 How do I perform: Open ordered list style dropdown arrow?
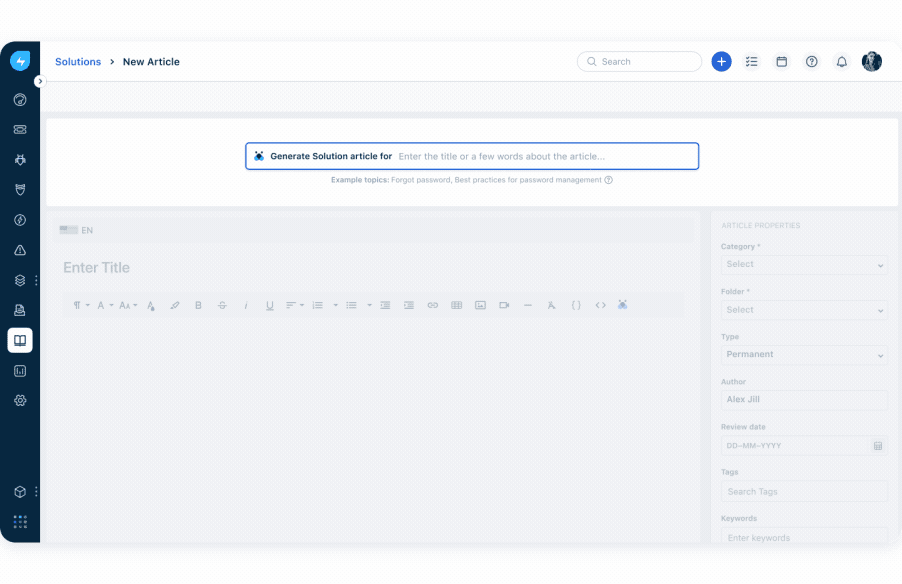click(x=335, y=306)
